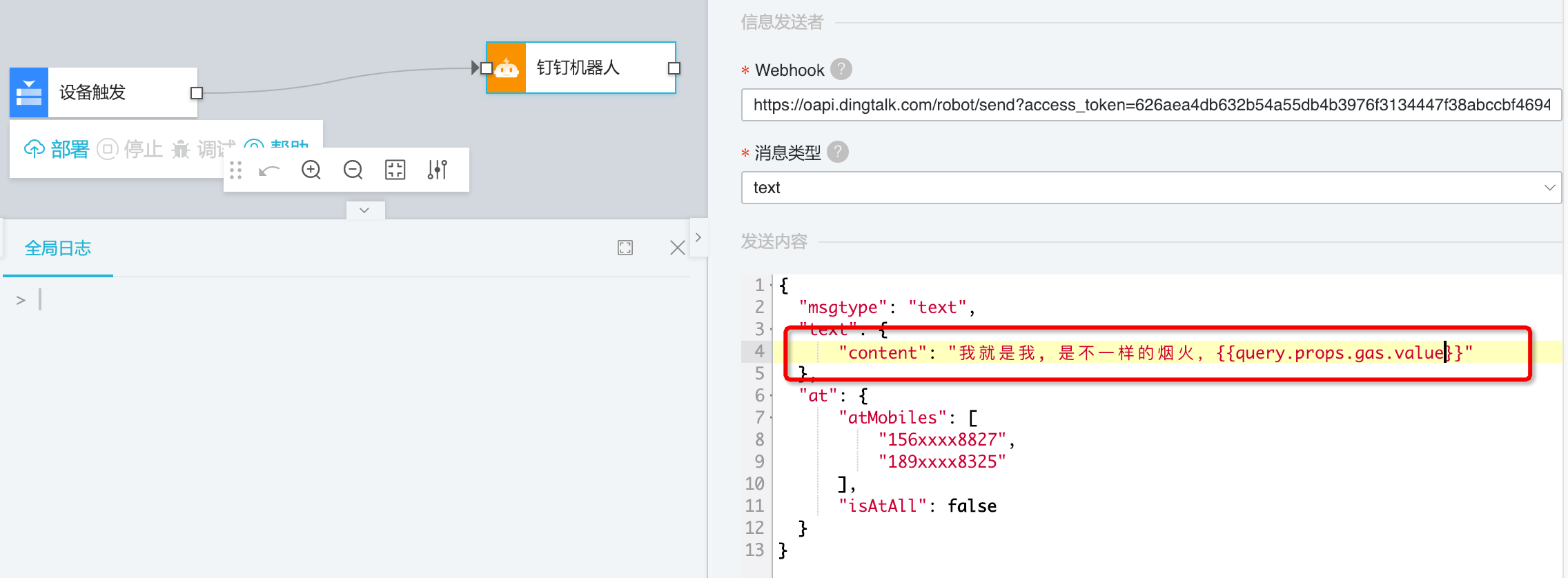Click the zoom out magnifier icon
The image size is (1568, 578).
coord(353,170)
